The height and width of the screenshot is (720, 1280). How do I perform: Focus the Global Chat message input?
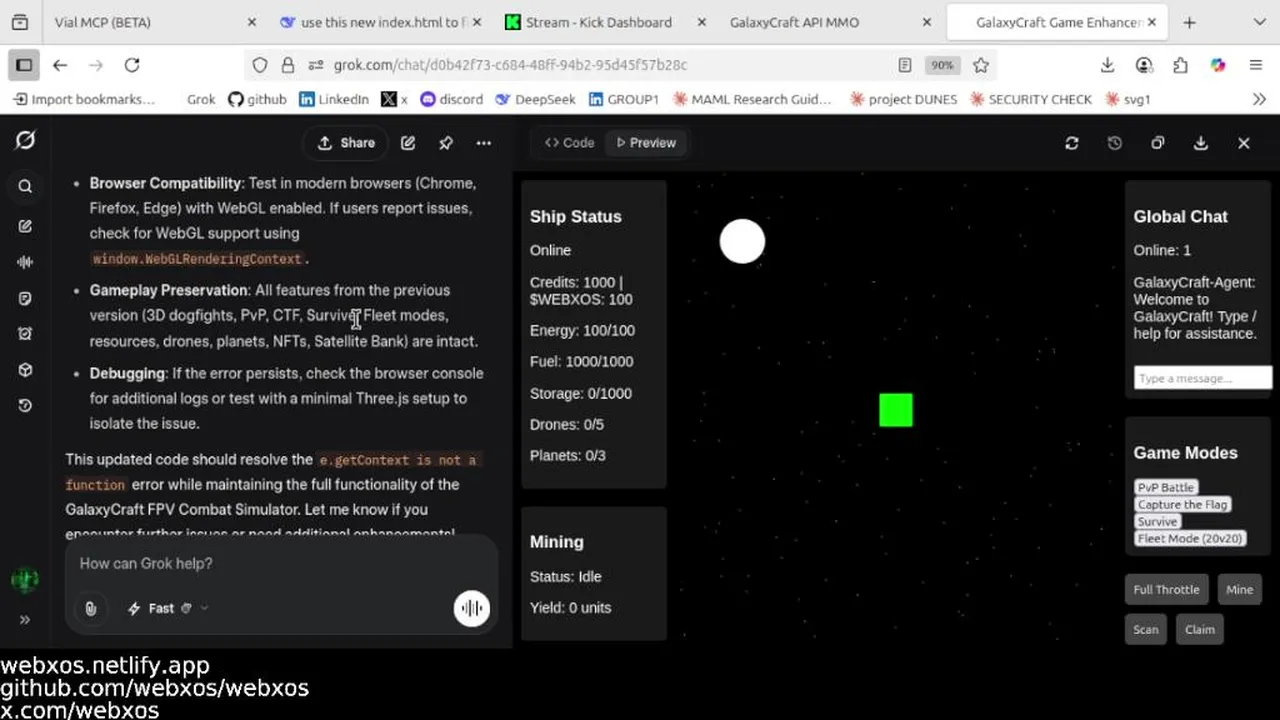(1202, 378)
